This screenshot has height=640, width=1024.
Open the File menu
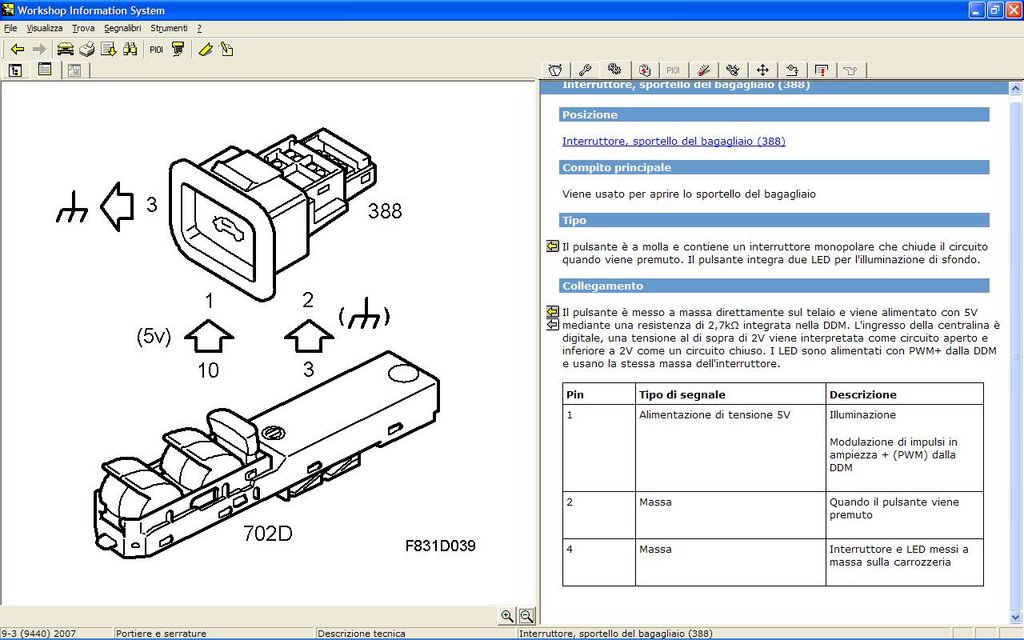pyautogui.click(x=10, y=28)
